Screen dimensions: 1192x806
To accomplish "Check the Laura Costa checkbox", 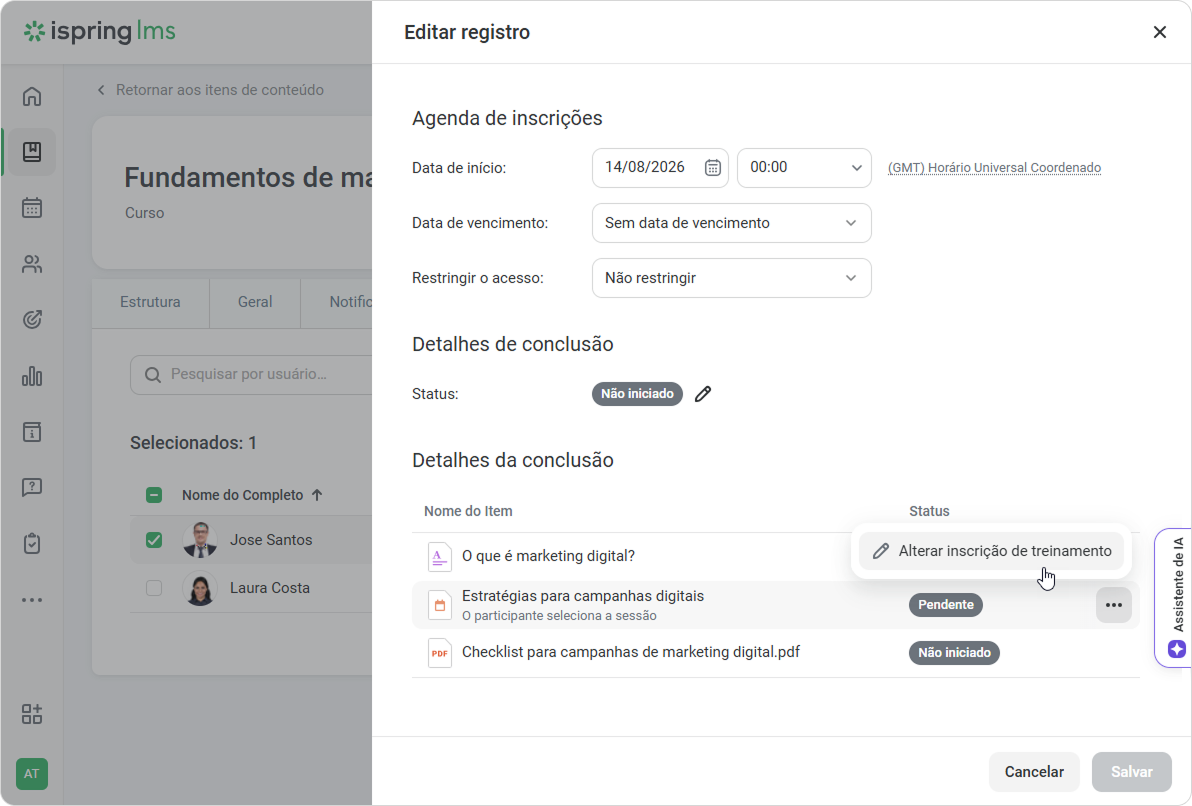I will tap(154, 588).
